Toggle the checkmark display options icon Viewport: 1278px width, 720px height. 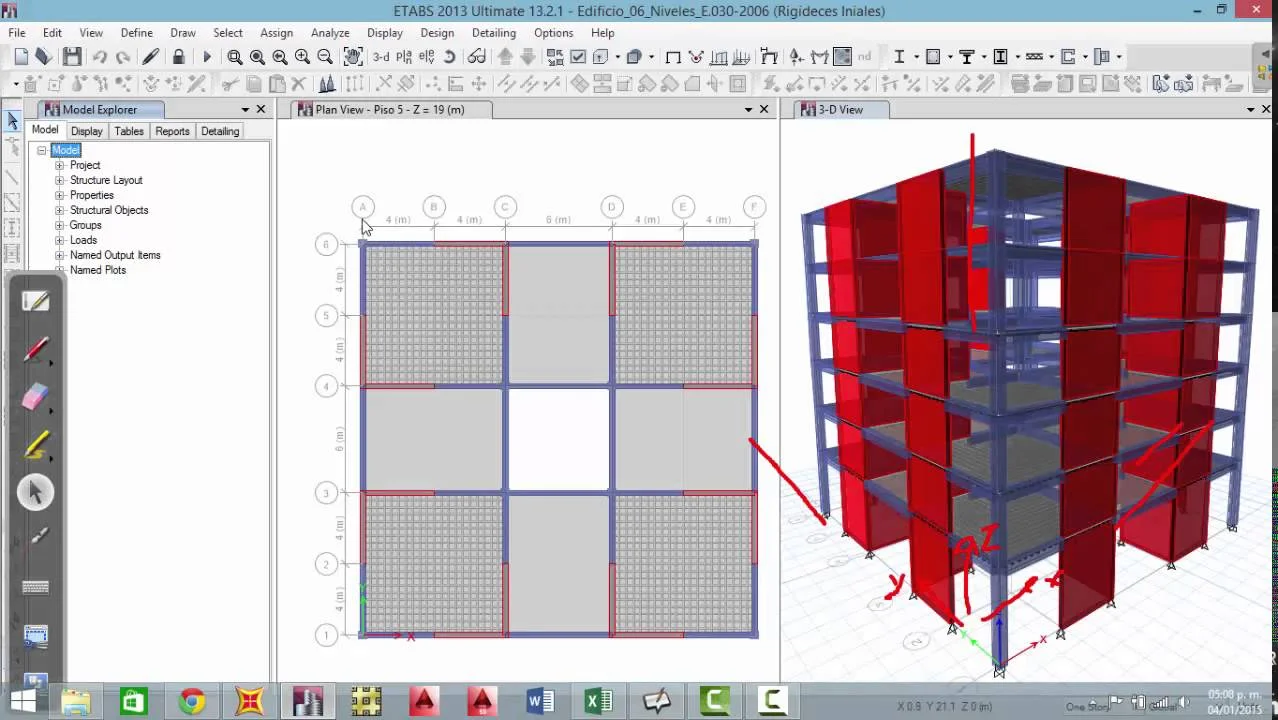[x=578, y=57]
